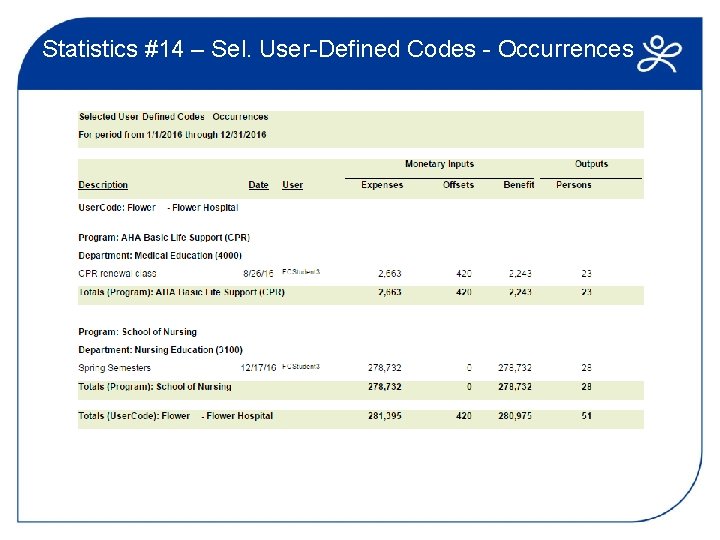Click offsets '0' in the Spring Semesters row
This screenshot has height=540, width=720.
click(469, 367)
